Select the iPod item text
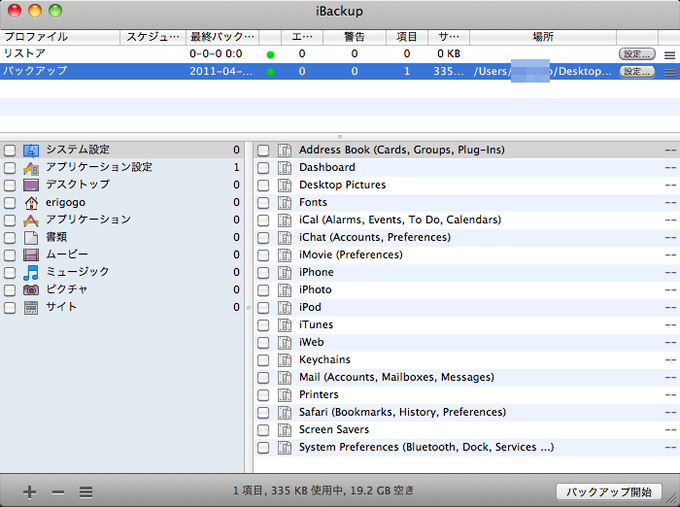 pos(310,307)
